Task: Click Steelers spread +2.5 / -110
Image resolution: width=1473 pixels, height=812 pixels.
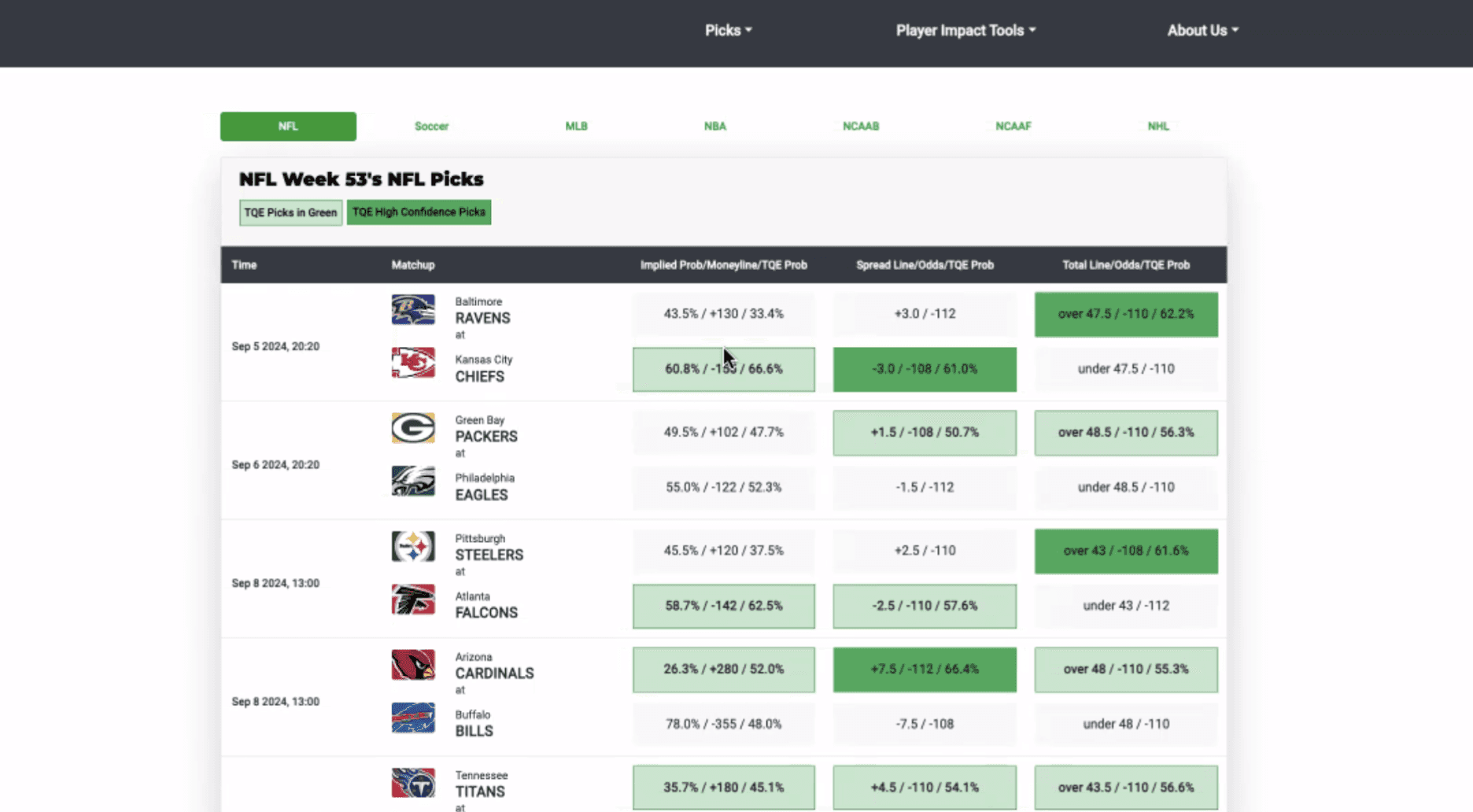Action: pos(925,551)
